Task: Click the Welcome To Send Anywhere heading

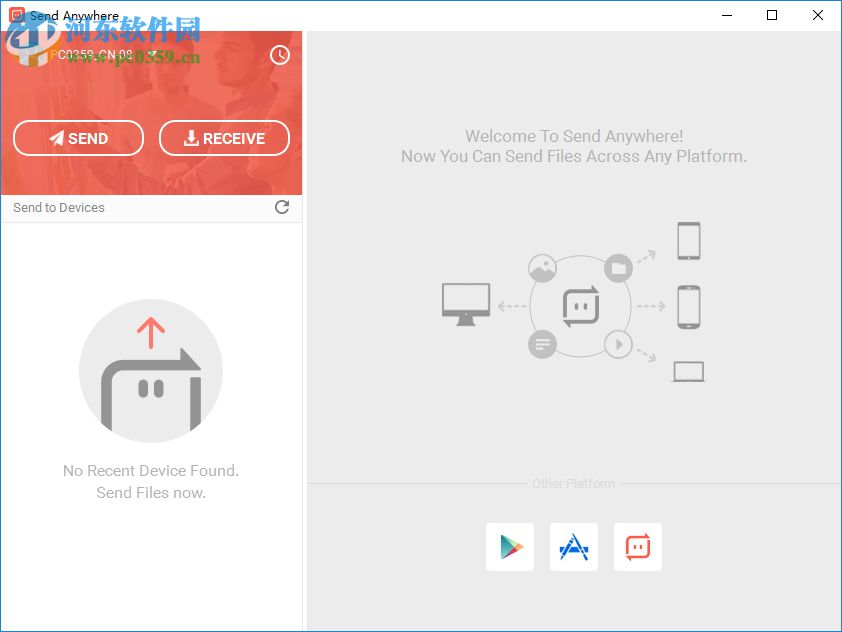Action: [574, 136]
